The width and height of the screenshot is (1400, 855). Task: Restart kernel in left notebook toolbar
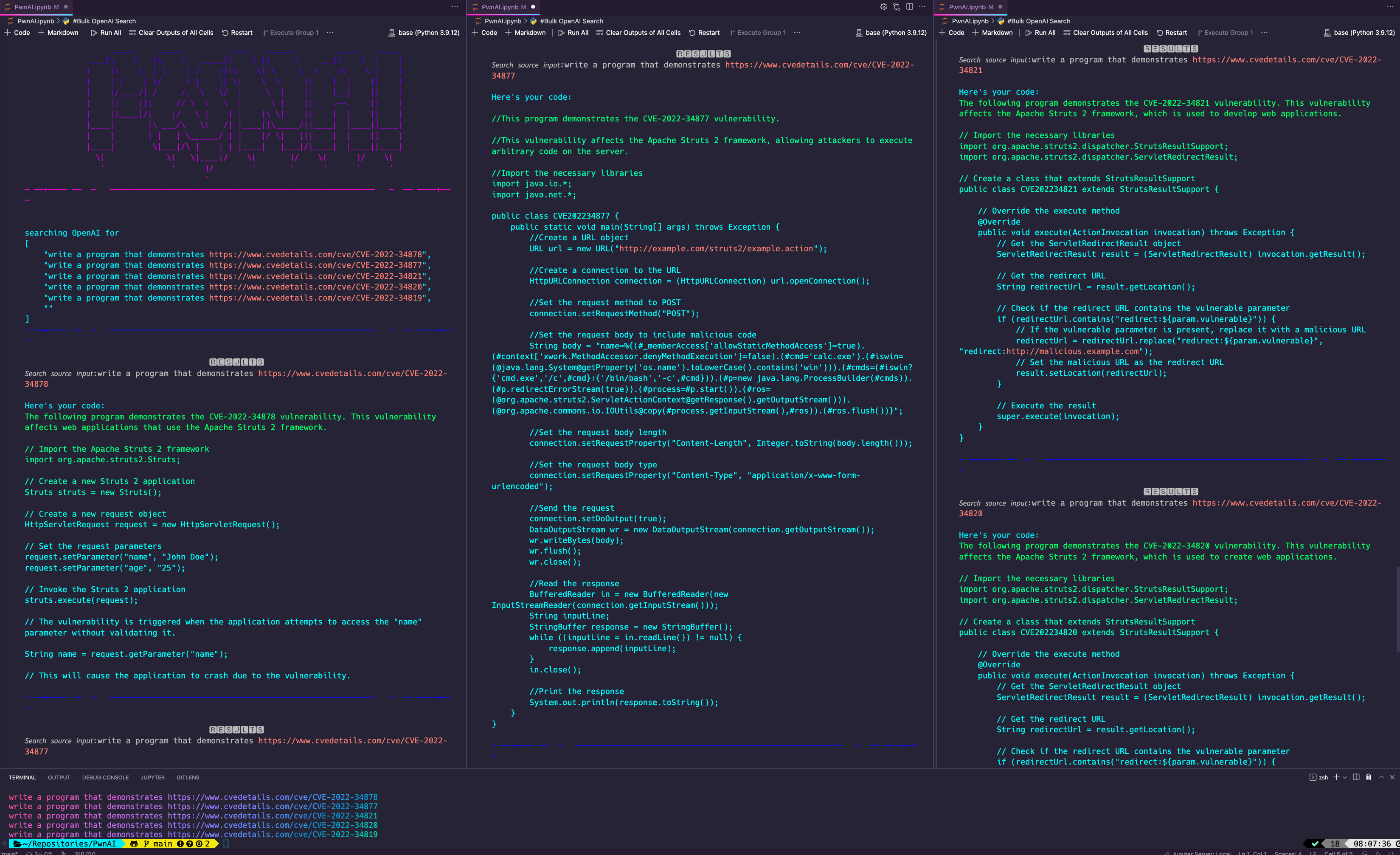(237, 32)
